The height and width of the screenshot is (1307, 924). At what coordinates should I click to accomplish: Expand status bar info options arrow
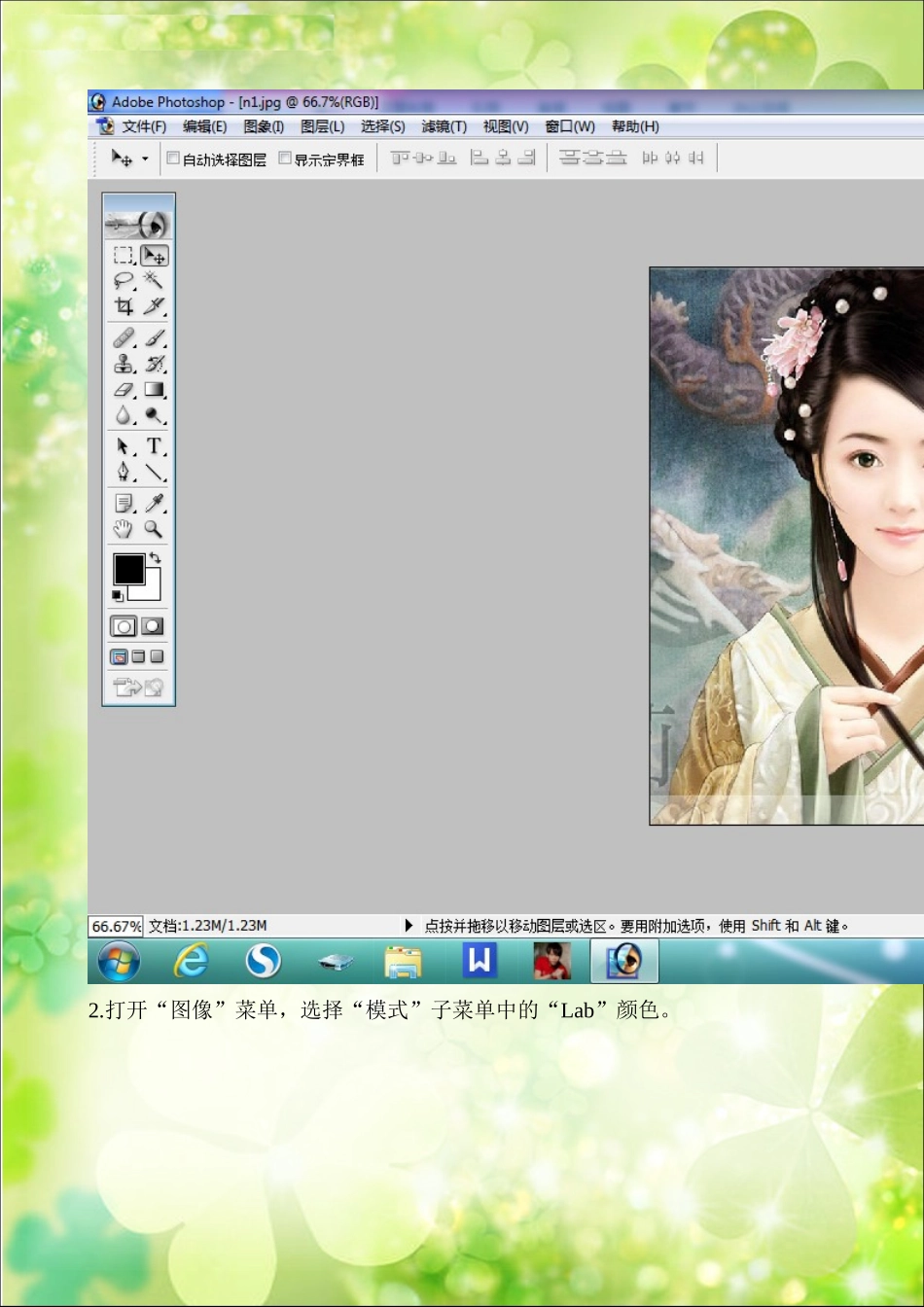[x=409, y=926]
